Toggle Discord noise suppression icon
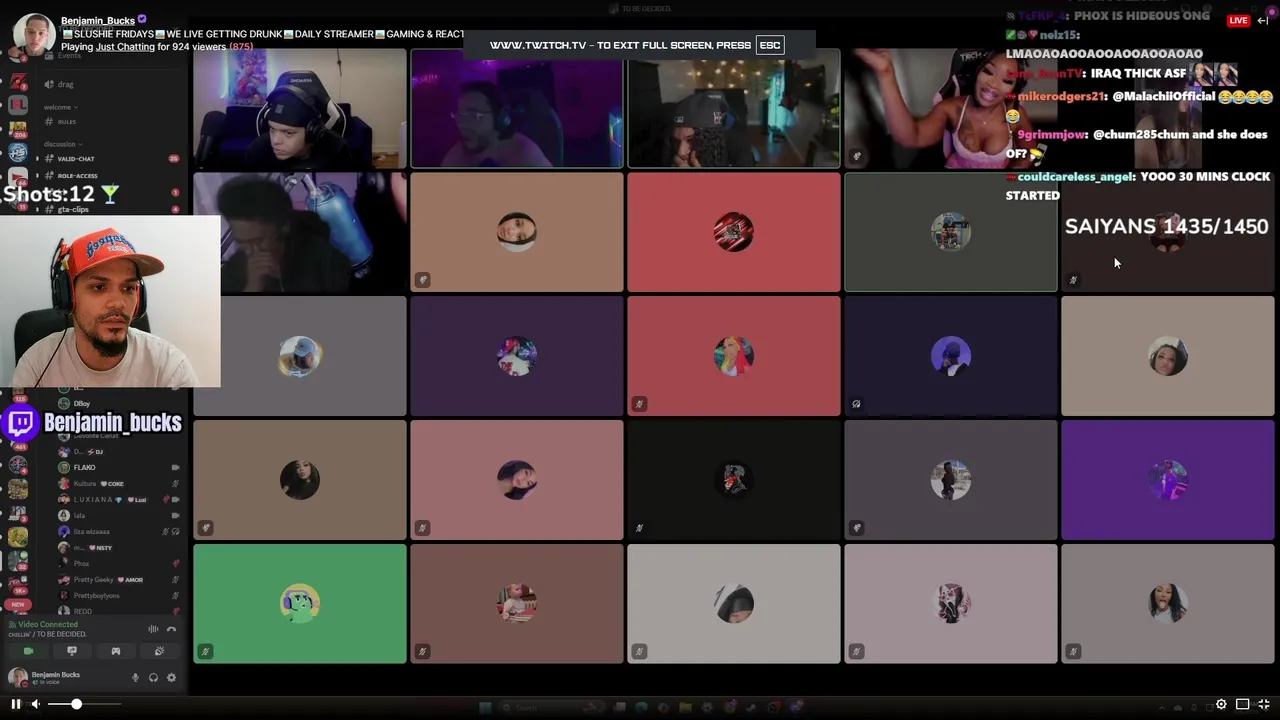This screenshot has width=1280, height=720. (x=153, y=629)
